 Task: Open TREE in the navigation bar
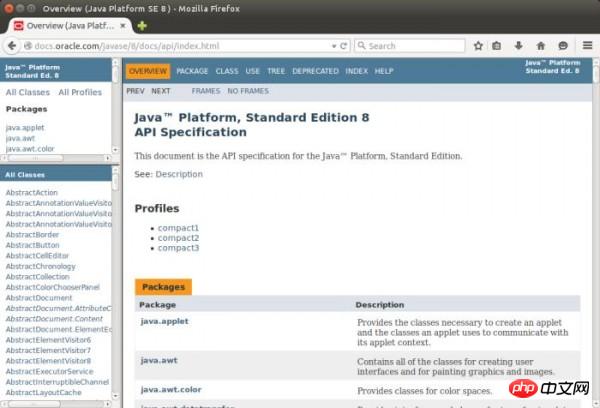pyautogui.click(x=276, y=71)
